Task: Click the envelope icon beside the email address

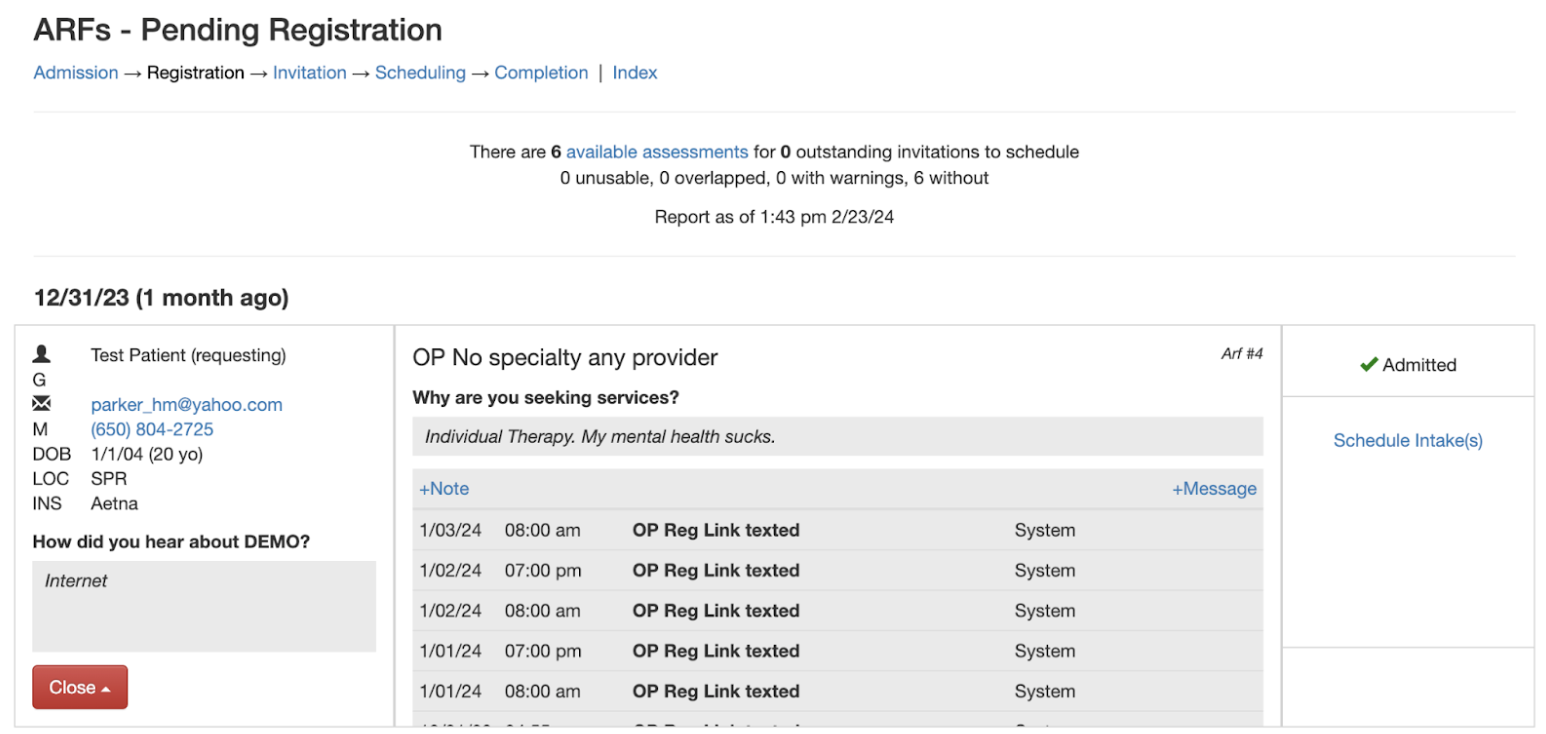Action: [41, 404]
